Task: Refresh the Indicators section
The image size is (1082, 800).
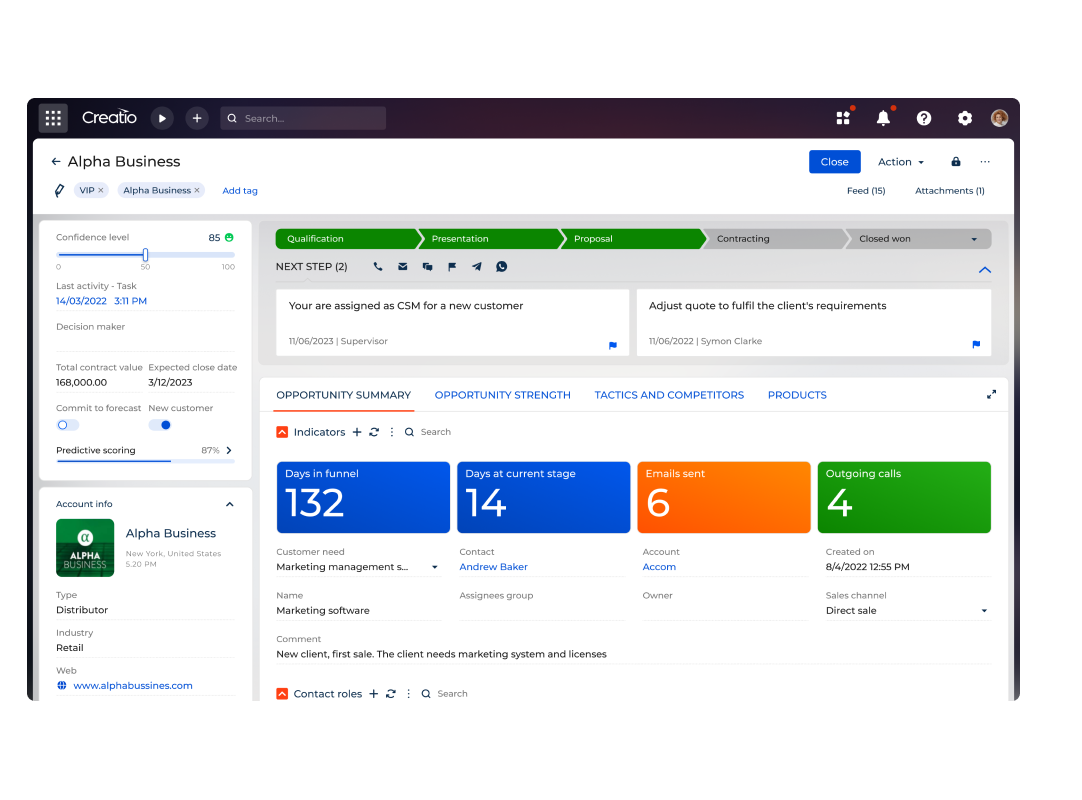Action: click(374, 432)
